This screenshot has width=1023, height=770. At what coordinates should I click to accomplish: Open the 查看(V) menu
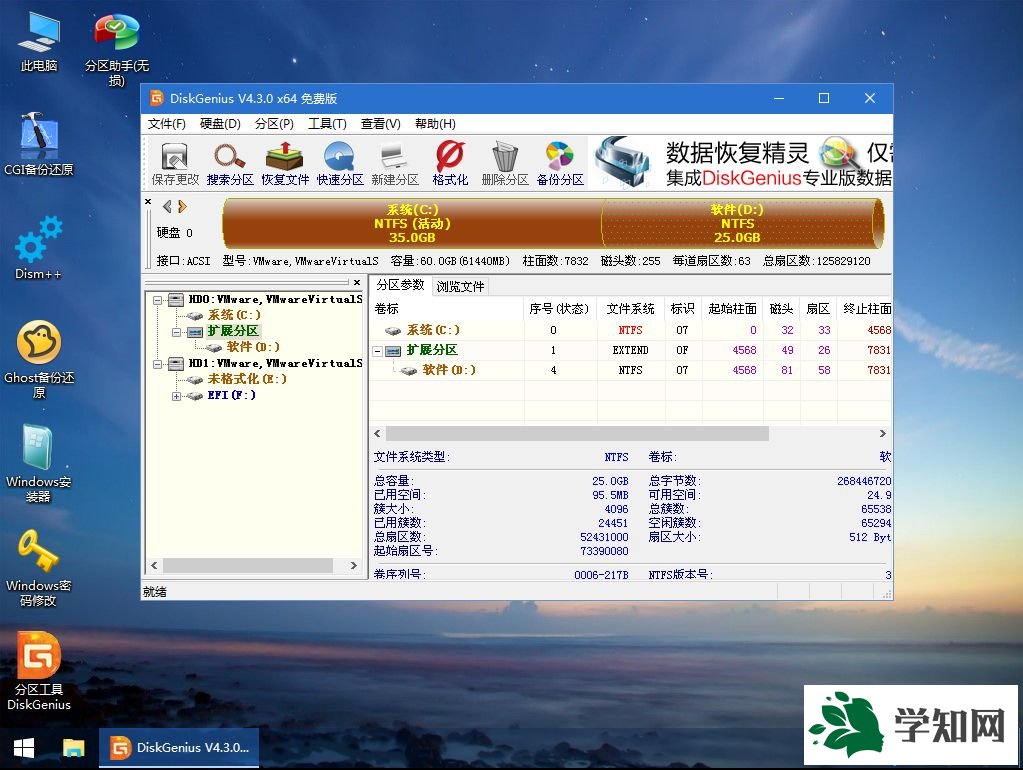pyautogui.click(x=379, y=123)
